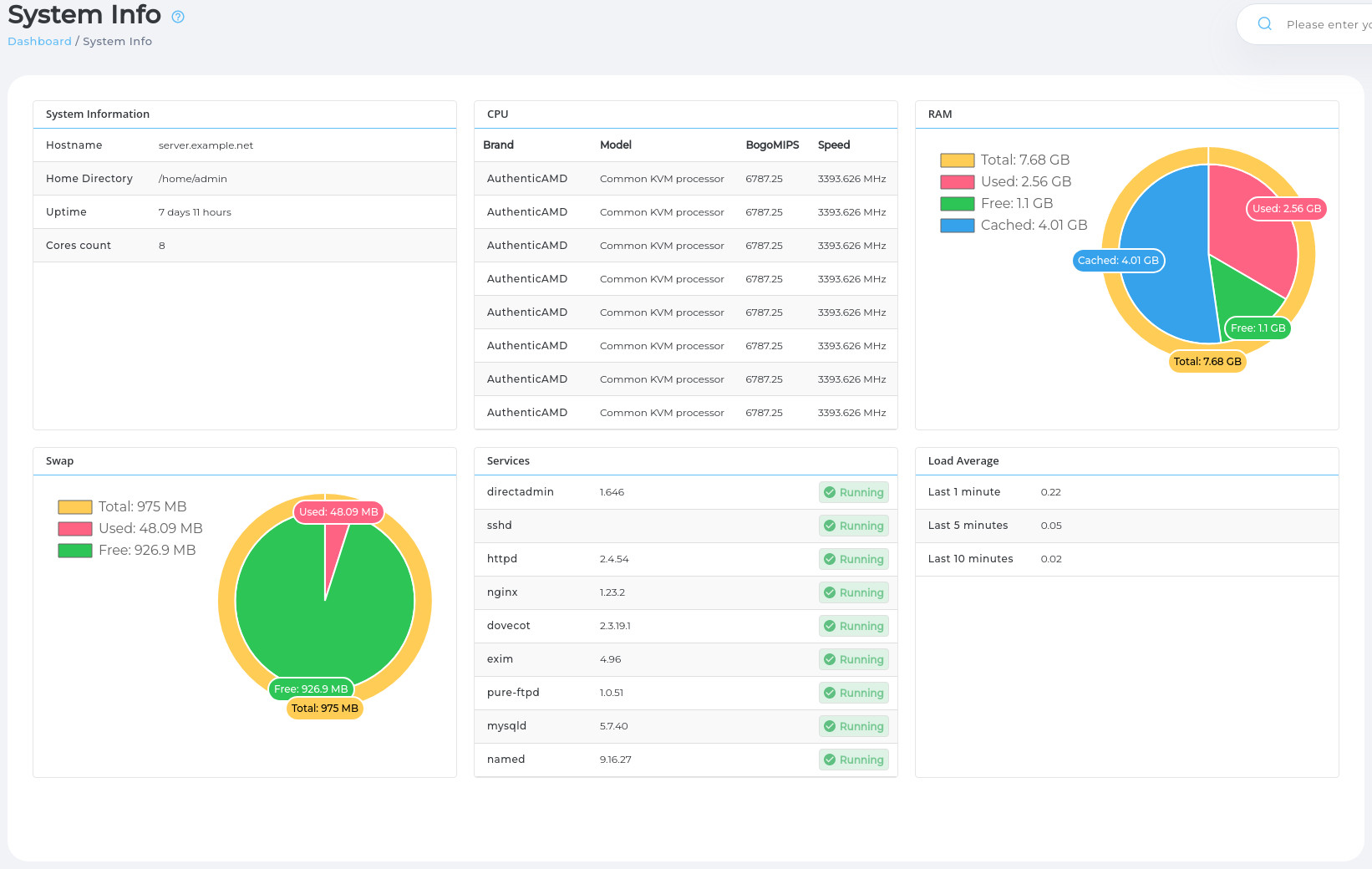The width and height of the screenshot is (1372, 869).
Task: Toggle the Swap Used legend swatch
Action: pos(74,529)
